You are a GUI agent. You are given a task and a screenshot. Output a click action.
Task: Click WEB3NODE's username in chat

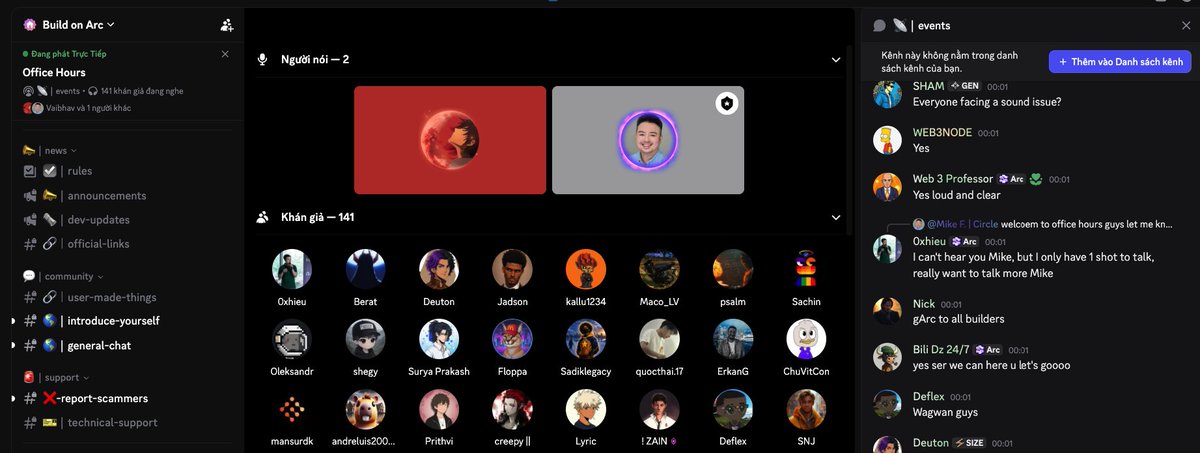click(942, 132)
